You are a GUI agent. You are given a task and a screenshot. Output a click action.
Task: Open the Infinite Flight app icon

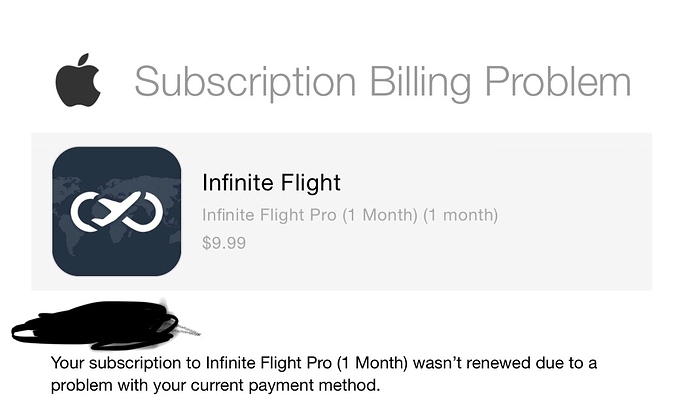[116, 211]
